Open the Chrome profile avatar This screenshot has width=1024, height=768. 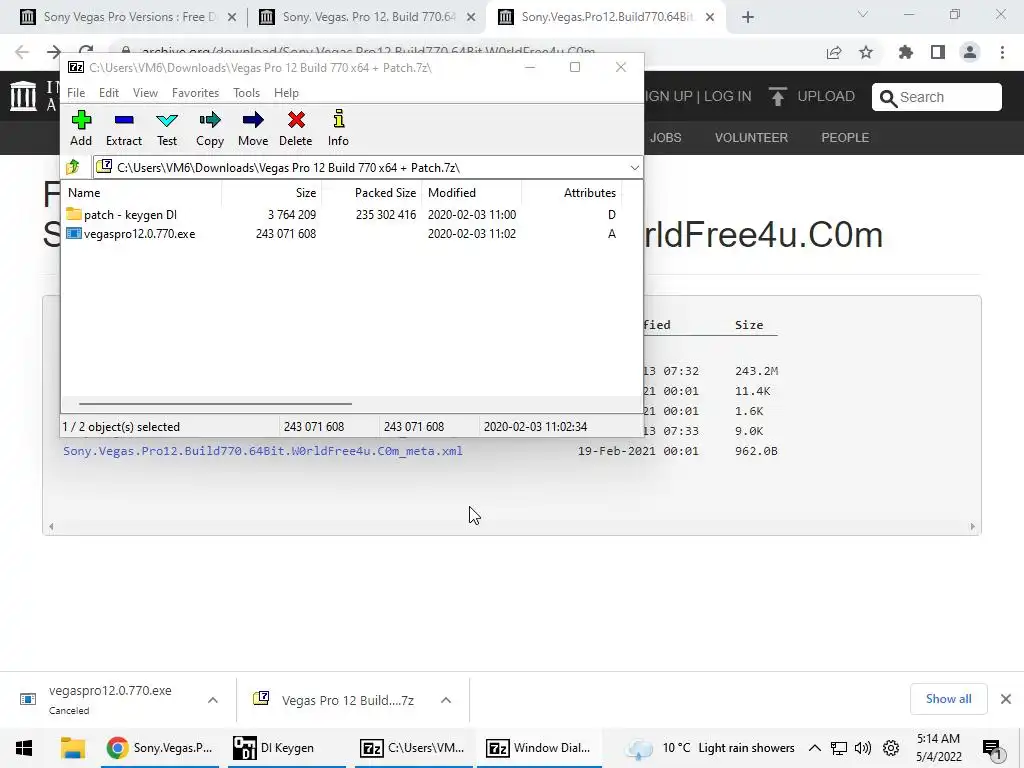point(970,53)
